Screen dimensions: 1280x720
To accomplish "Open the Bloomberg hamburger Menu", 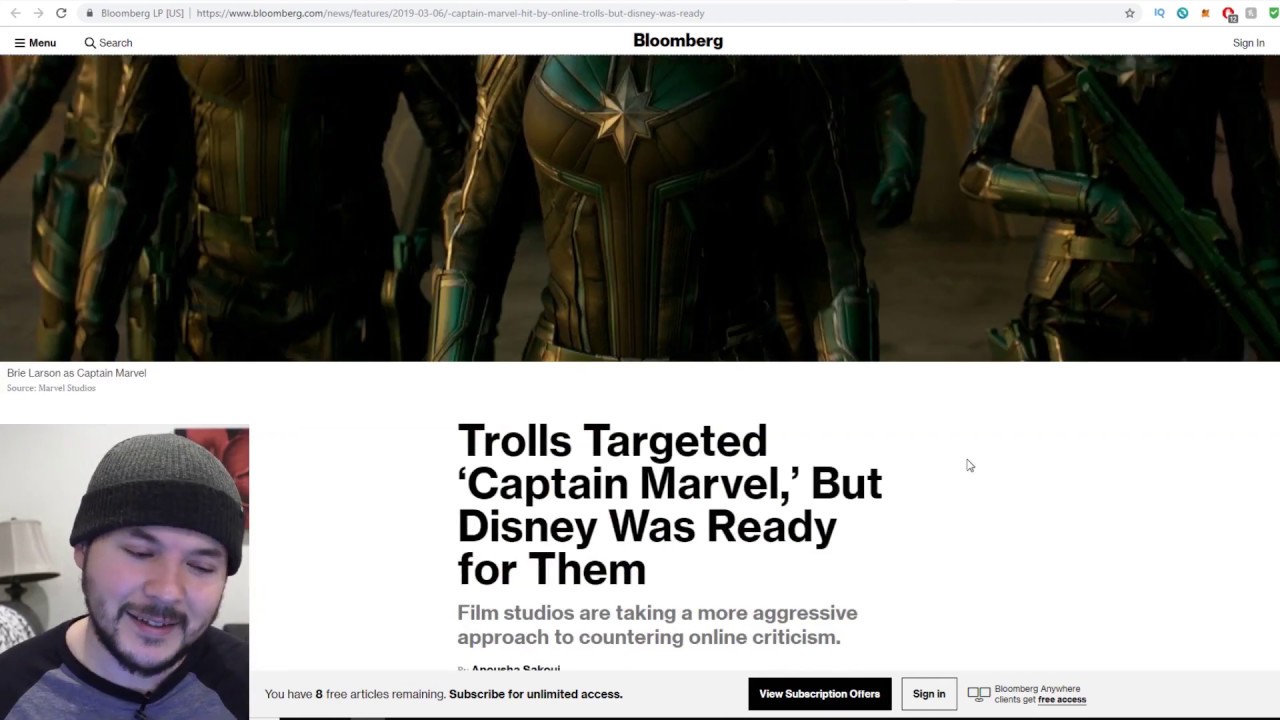I will click(35, 43).
